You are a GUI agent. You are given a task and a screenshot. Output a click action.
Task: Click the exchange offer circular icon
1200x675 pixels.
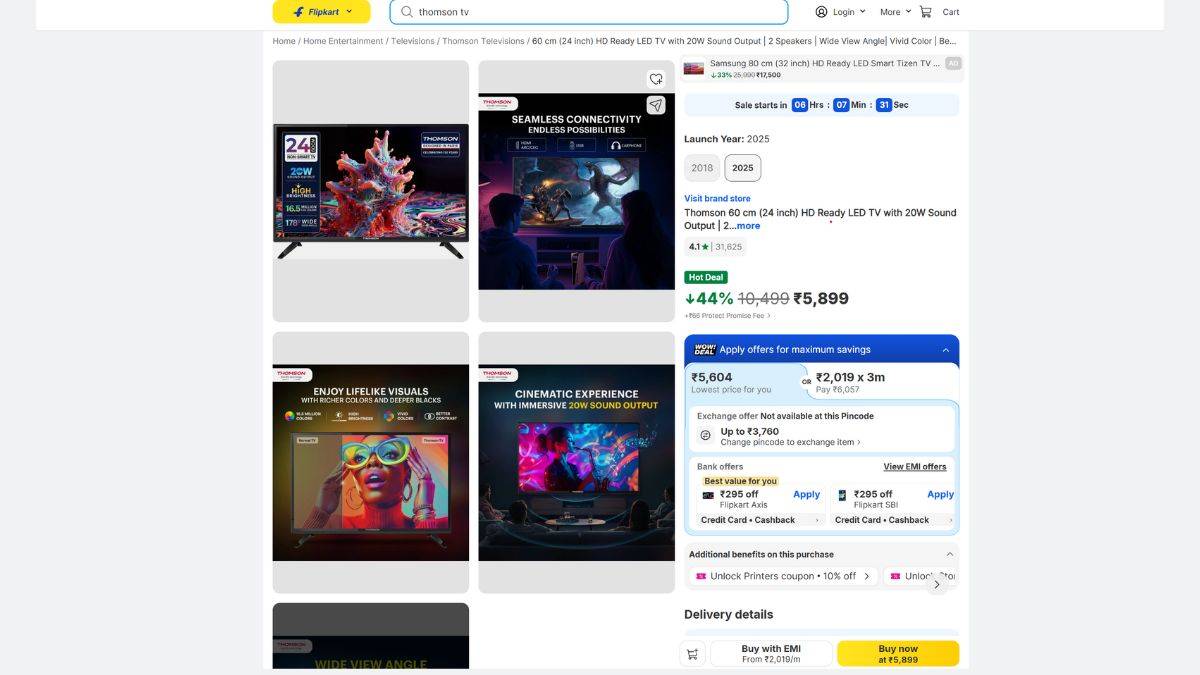705,436
